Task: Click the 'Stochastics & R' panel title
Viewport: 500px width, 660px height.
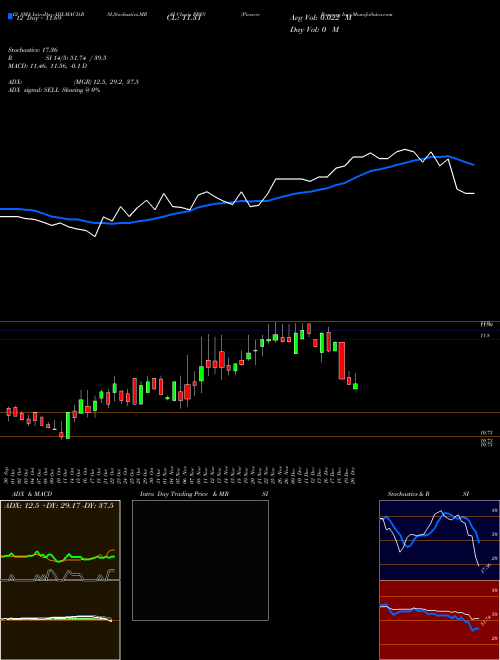Action: [x=408, y=494]
